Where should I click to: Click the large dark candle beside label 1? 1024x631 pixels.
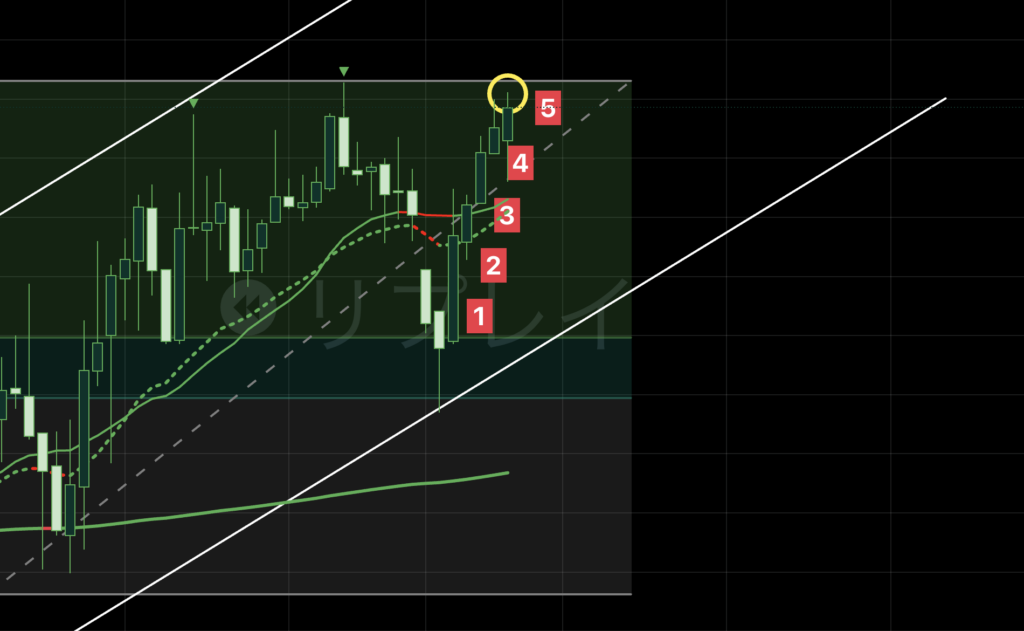(453, 288)
